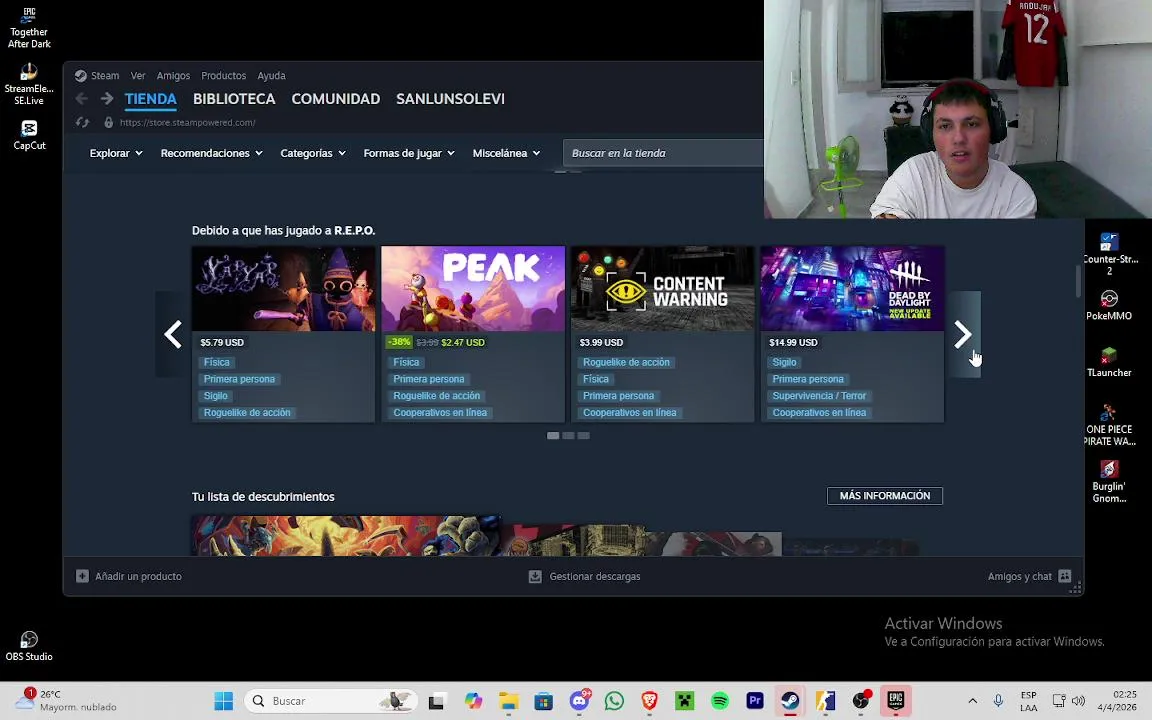Open the Formas de jugar dropdown
The width and height of the screenshot is (1152, 720).
tap(409, 153)
